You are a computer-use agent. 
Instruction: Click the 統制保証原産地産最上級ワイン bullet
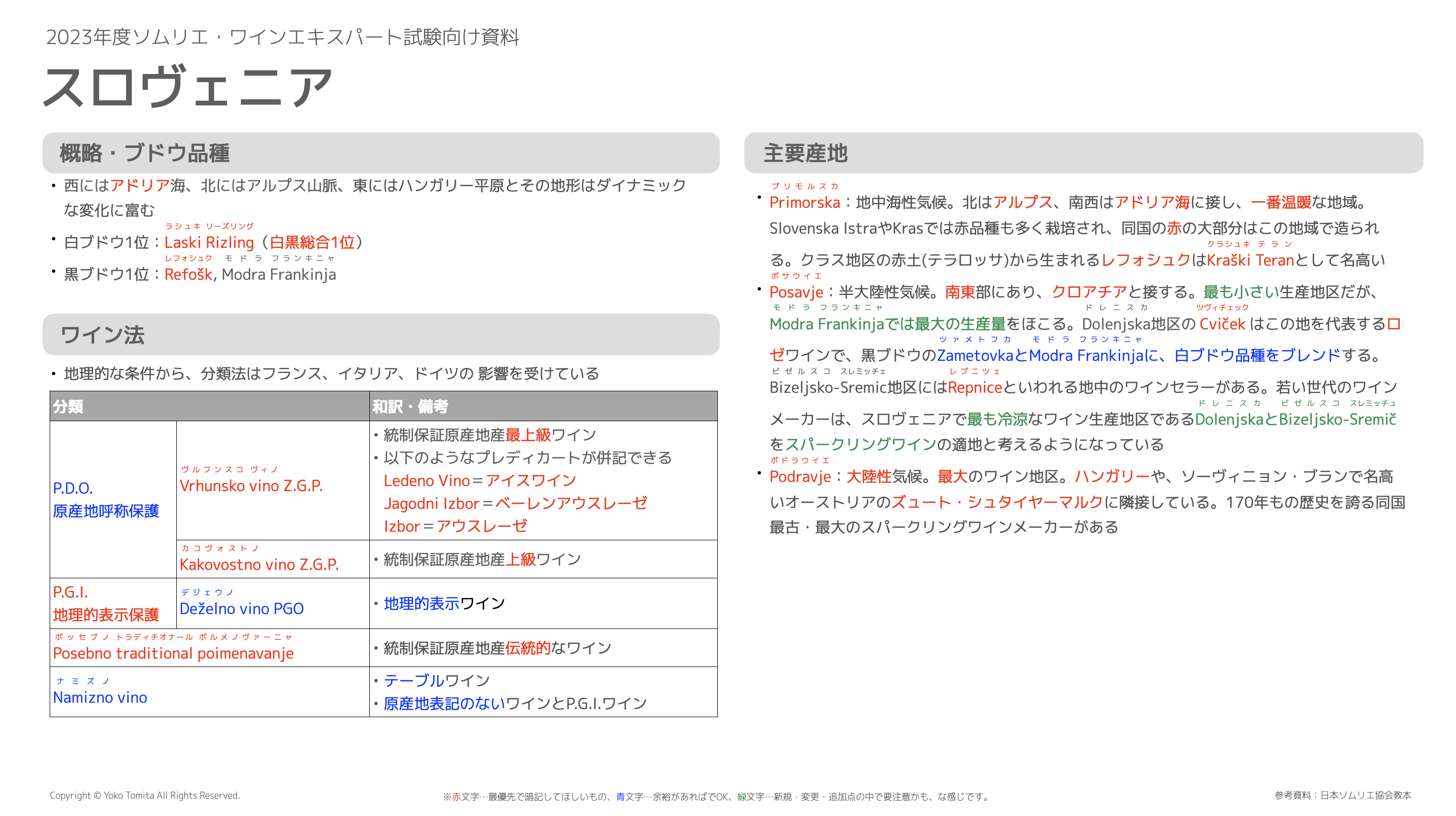(x=485, y=435)
